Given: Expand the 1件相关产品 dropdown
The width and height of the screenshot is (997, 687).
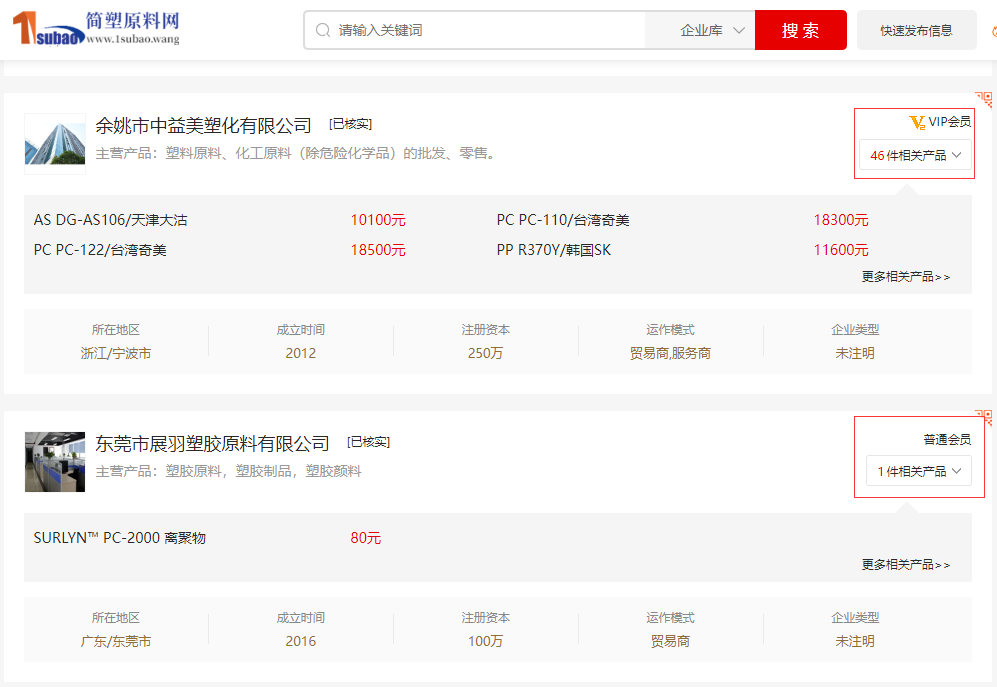Looking at the screenshot, I should [x=919, y=471].
